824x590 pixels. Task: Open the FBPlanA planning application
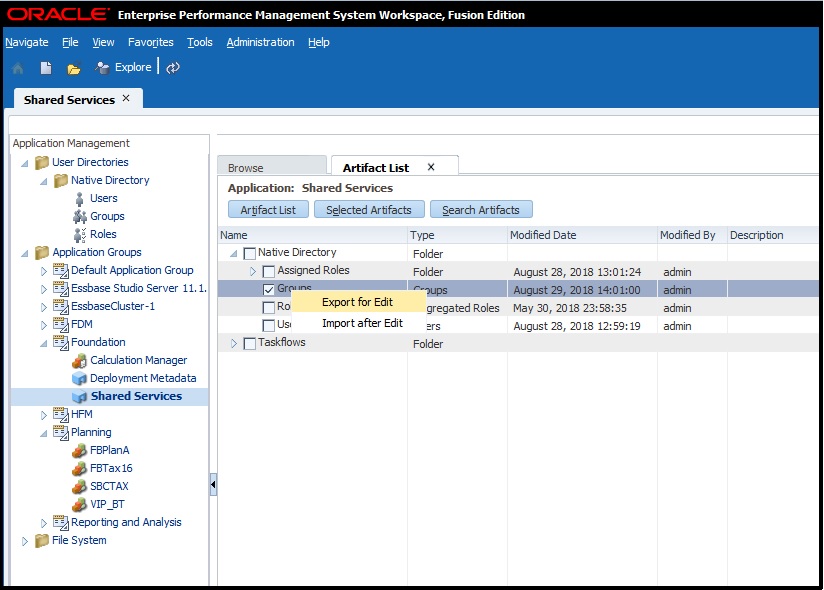[109, 450]
